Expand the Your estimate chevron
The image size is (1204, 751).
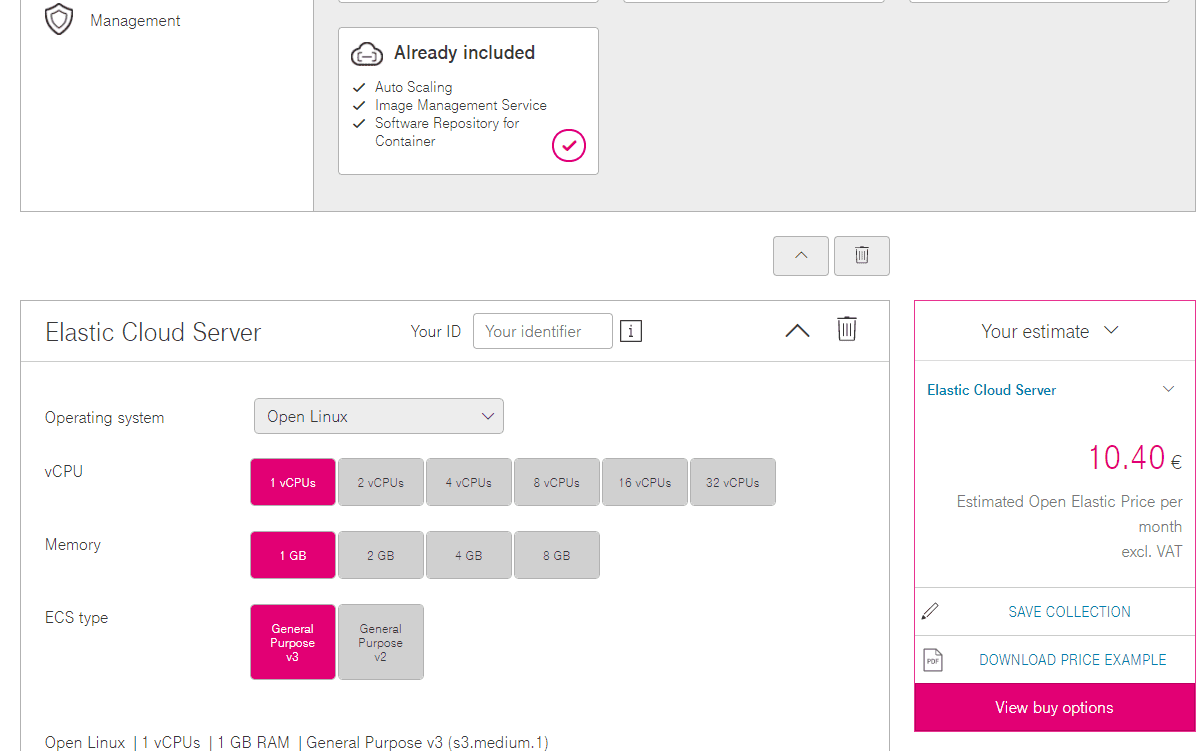(1111, 331)
